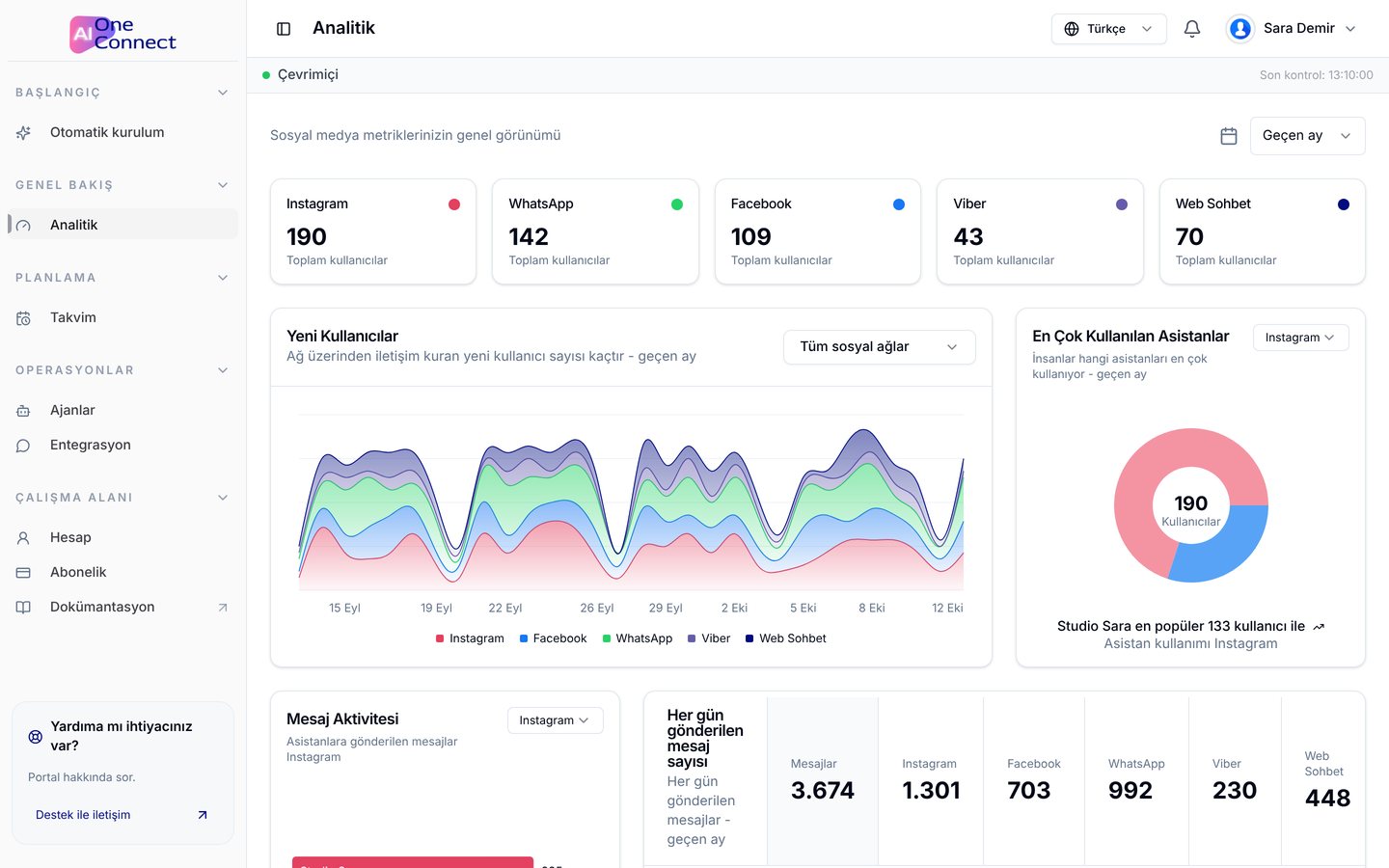Click Destek ile iletişim link
The height and width of the screenshot is (868, 1389).
(123, 815)
